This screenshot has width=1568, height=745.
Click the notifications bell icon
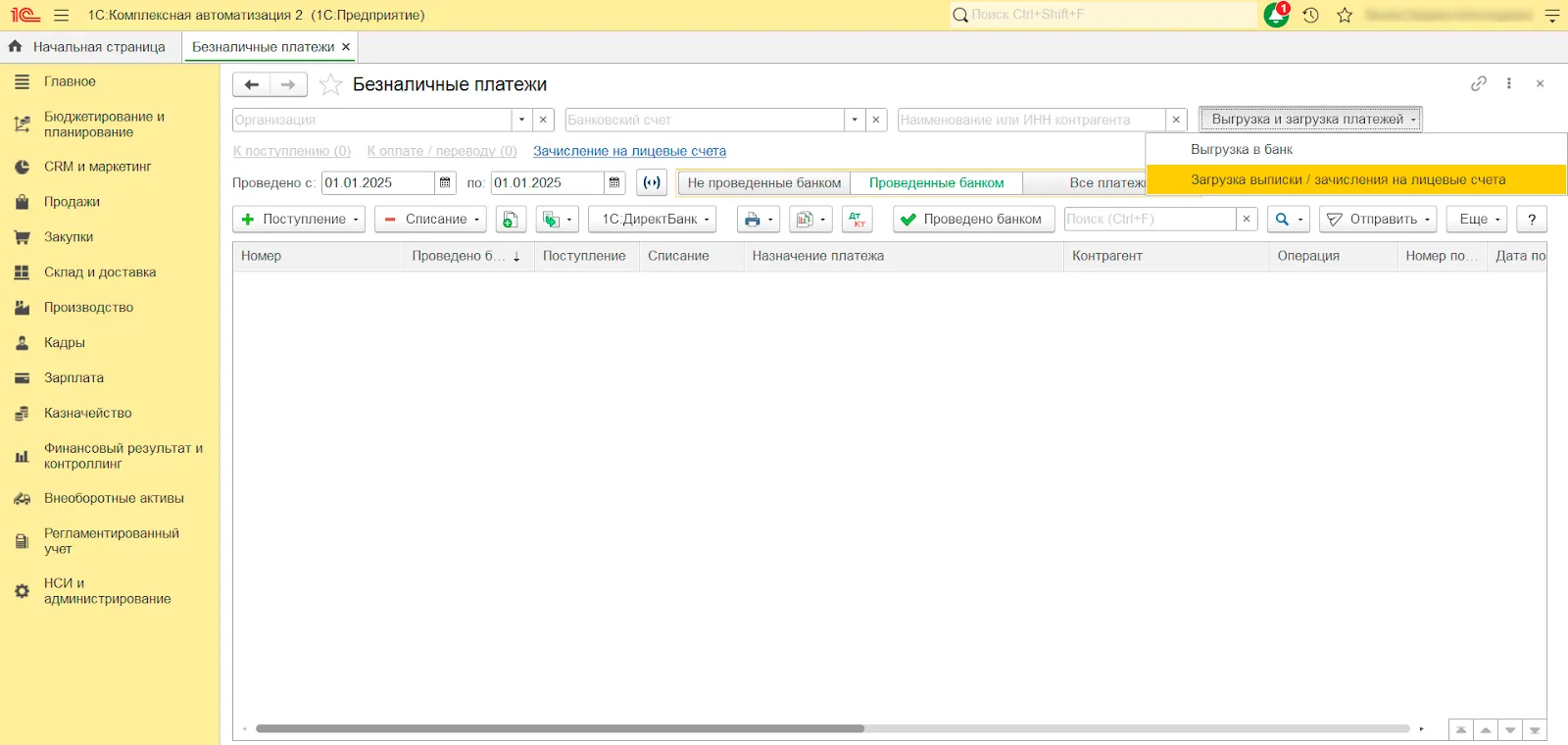(x=1276, y=15)
